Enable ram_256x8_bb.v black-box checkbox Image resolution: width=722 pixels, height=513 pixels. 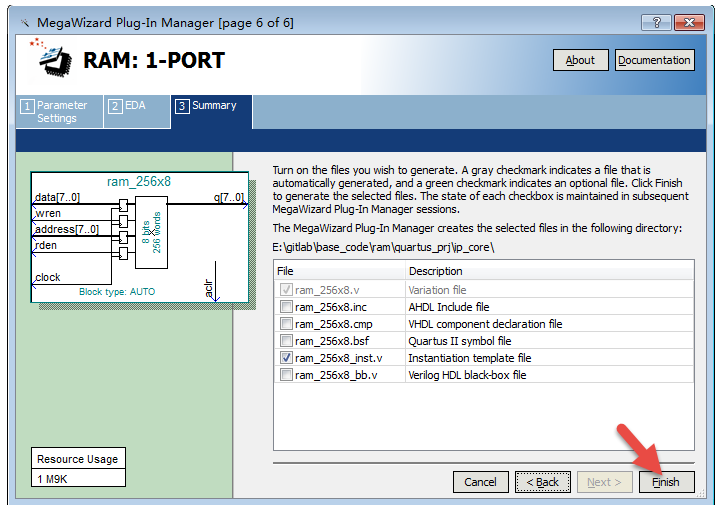click(x=286, y=375)
